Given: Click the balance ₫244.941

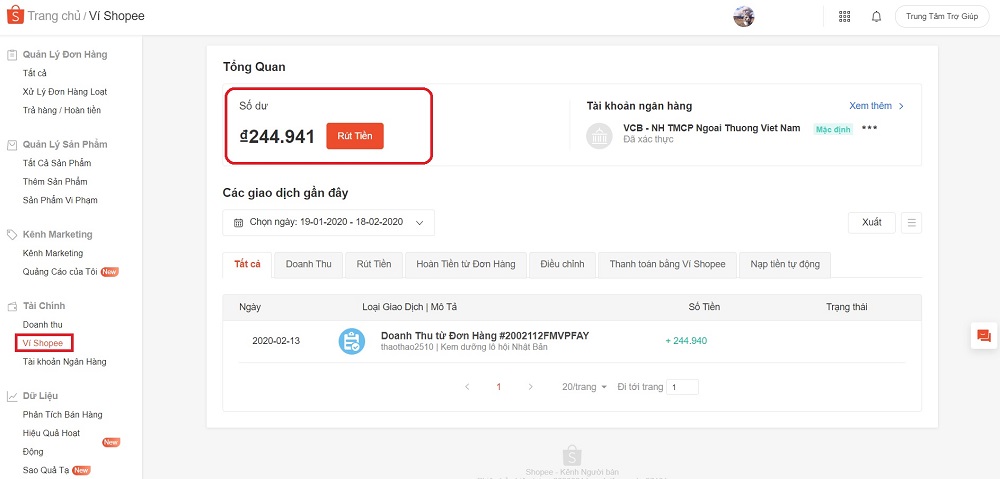Looking at the screenshot, I should pos(277,136).
